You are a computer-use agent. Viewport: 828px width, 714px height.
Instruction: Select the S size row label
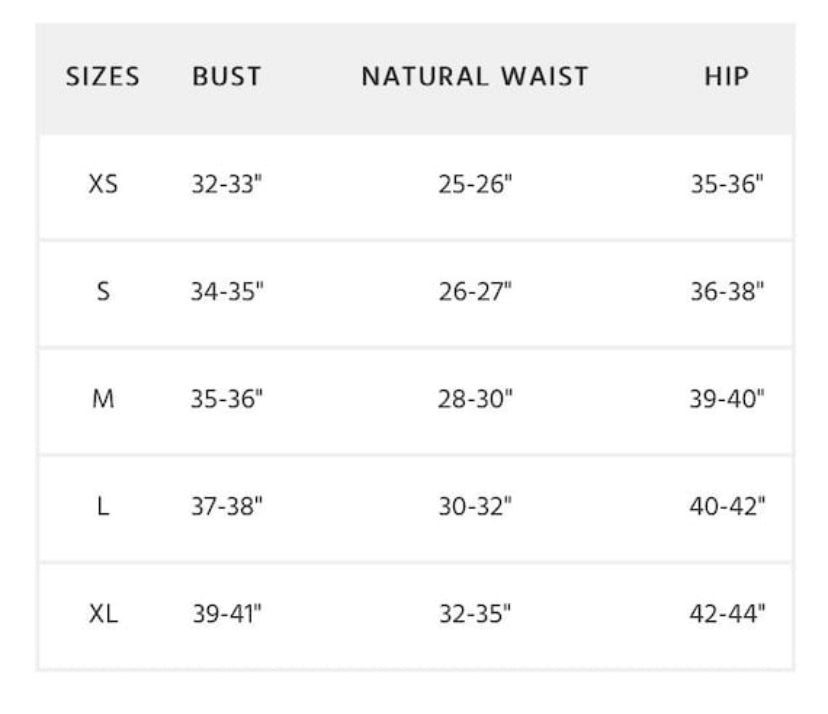pyautogui.click(x=103, y=293)
